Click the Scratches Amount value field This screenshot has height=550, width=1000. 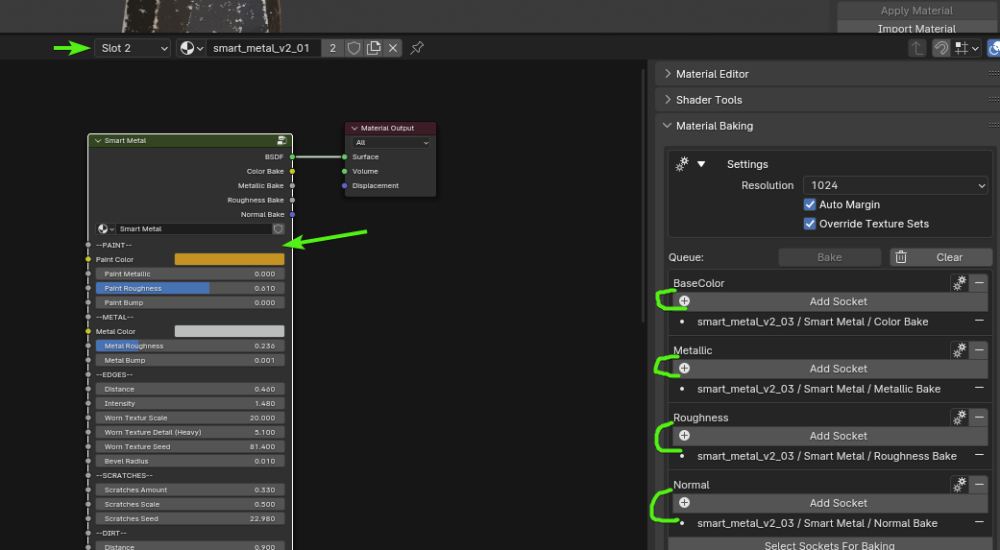pos(190,490)
